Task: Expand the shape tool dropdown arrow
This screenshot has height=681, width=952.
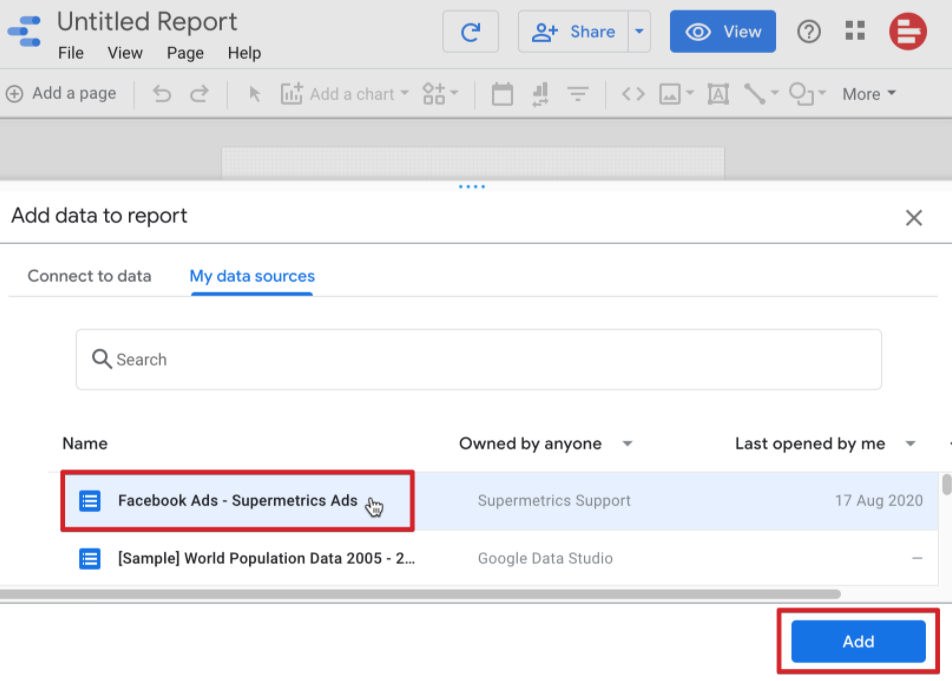Action: point(822,93)
